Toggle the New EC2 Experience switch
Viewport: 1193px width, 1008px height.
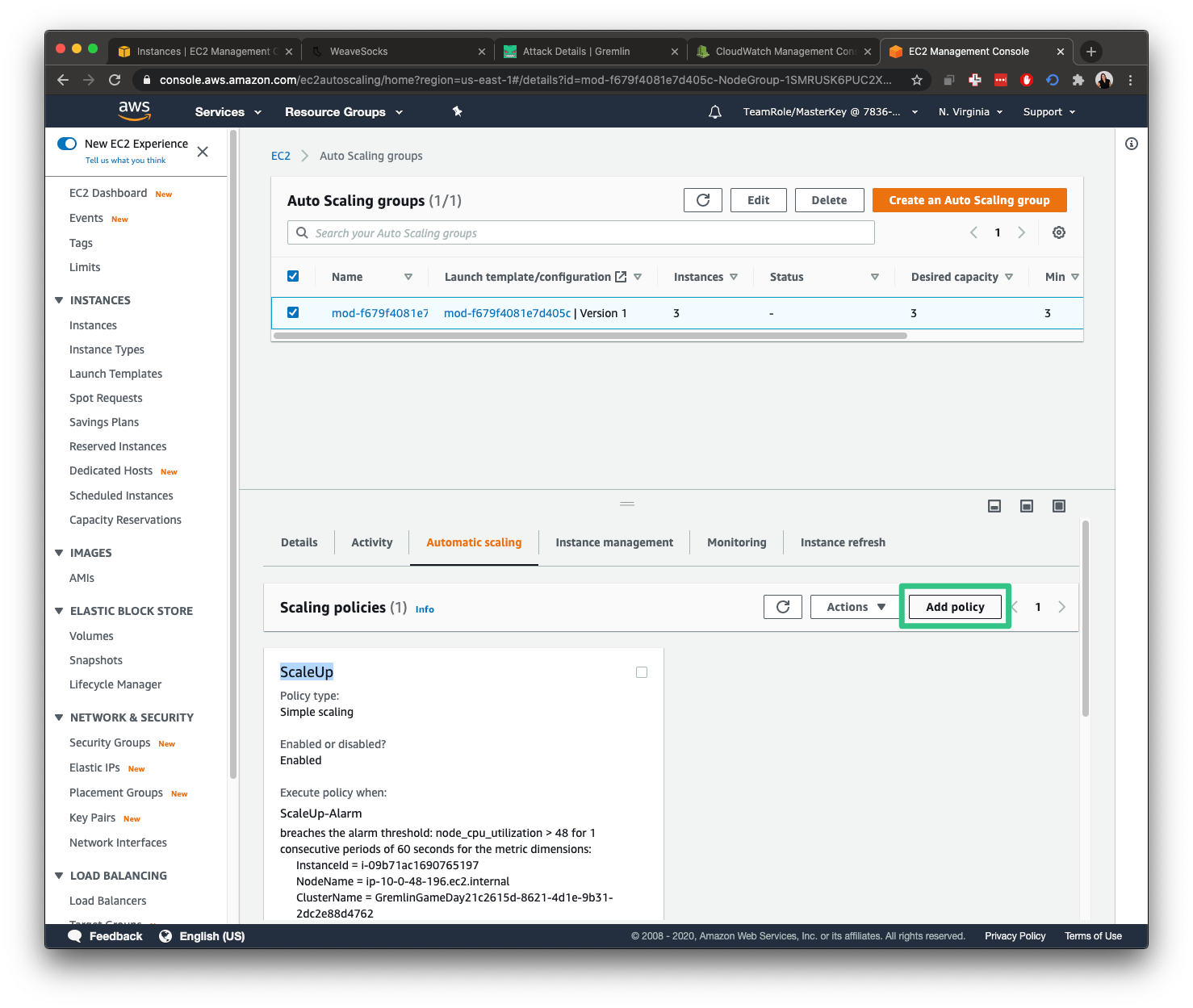pyautogui.click(x=67, y=144)
